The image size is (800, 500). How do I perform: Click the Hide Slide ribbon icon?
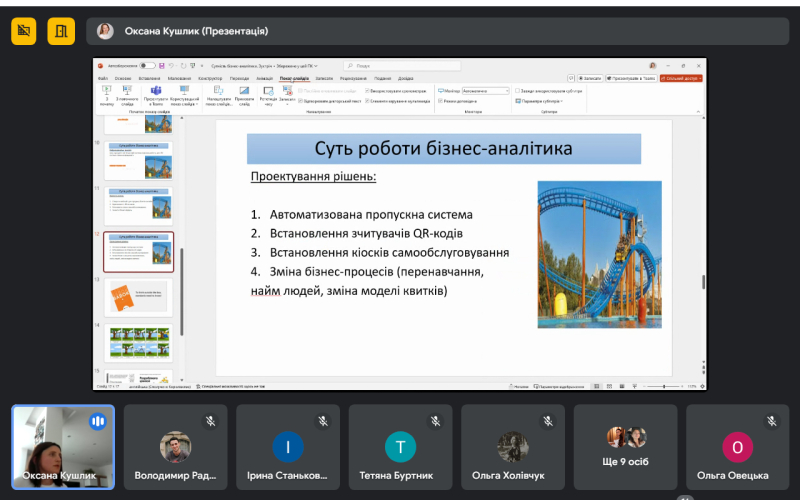244,96
